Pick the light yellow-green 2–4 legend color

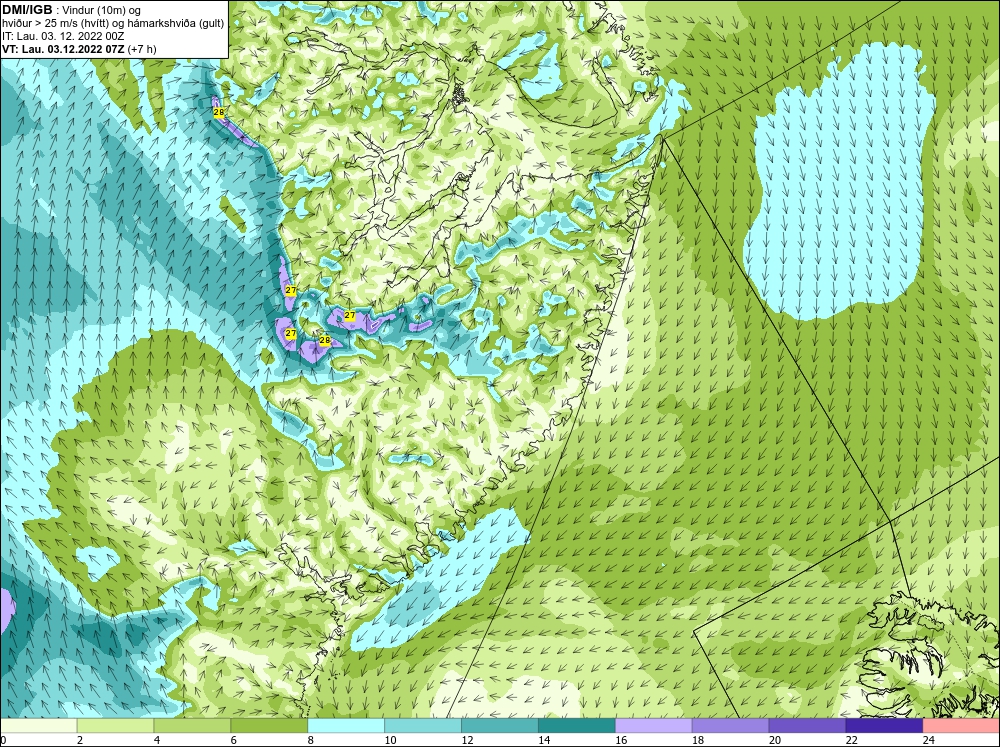[x=115, y=726]
